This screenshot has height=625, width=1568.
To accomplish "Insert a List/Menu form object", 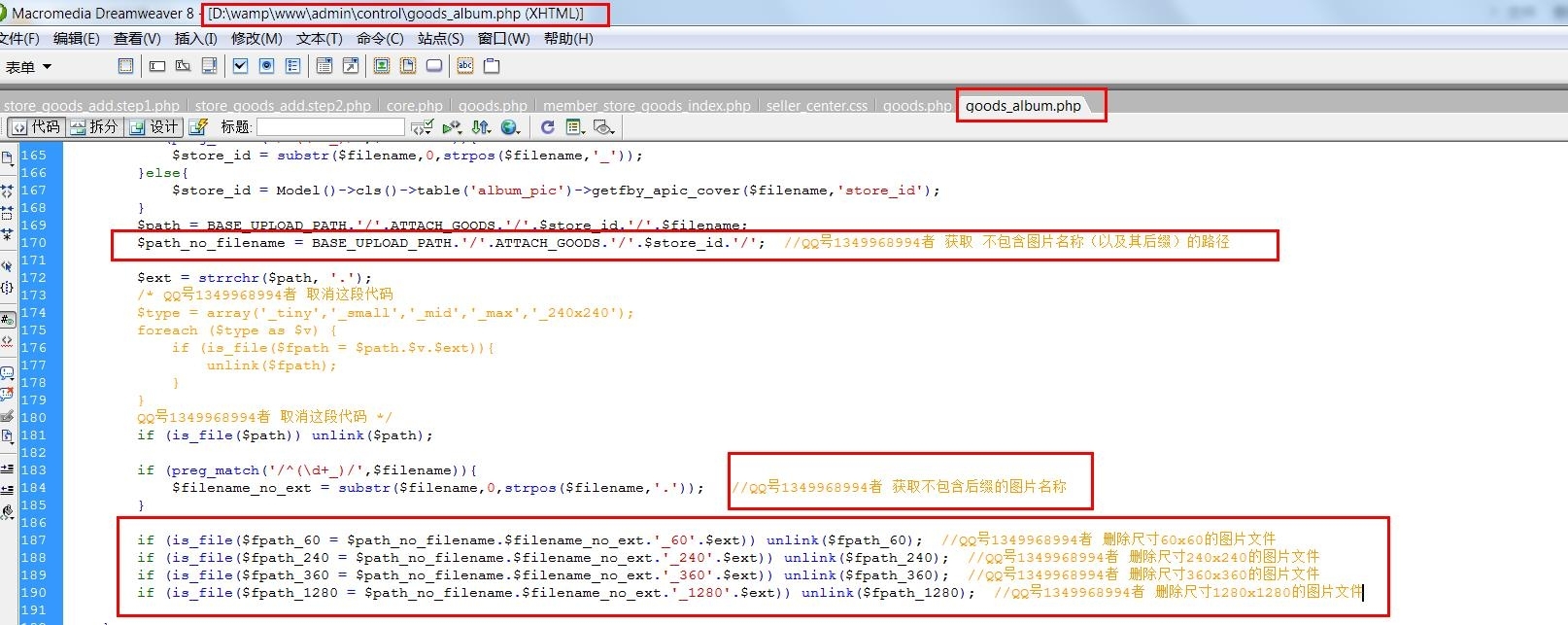I will (324, 66).
